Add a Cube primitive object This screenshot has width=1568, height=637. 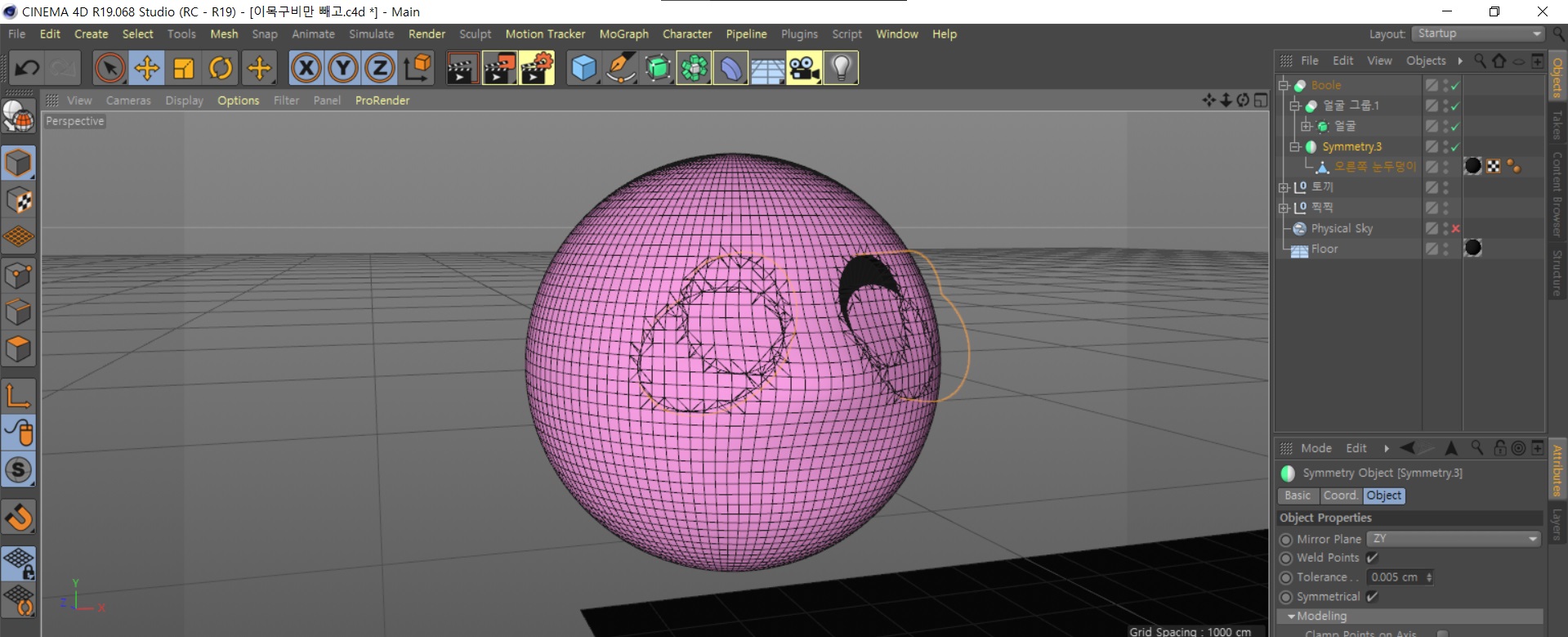583,68
